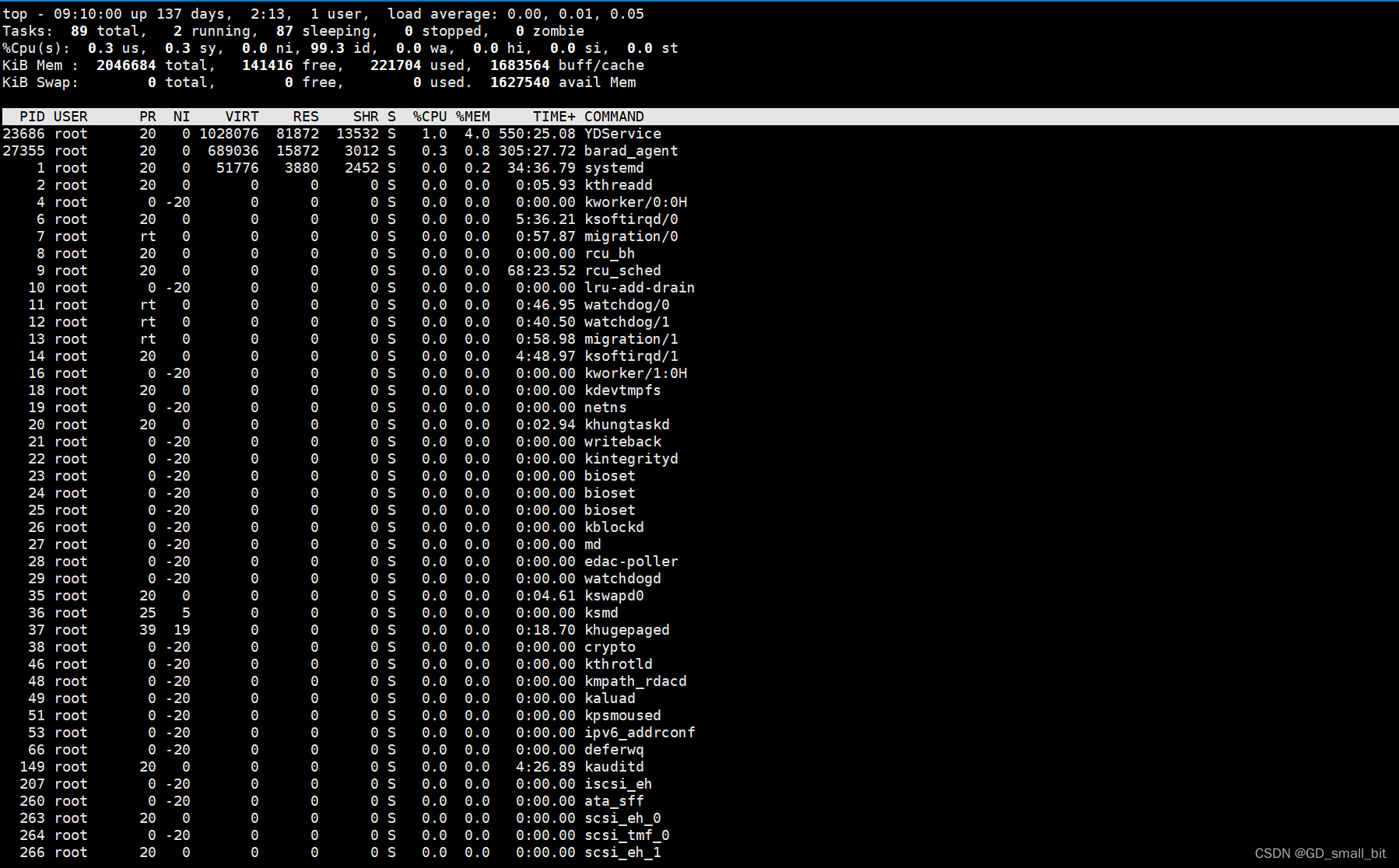Screen dimensions: 1399x868
Task: Click the scsi_tmf_0 process name
Action: pos(627,835)
